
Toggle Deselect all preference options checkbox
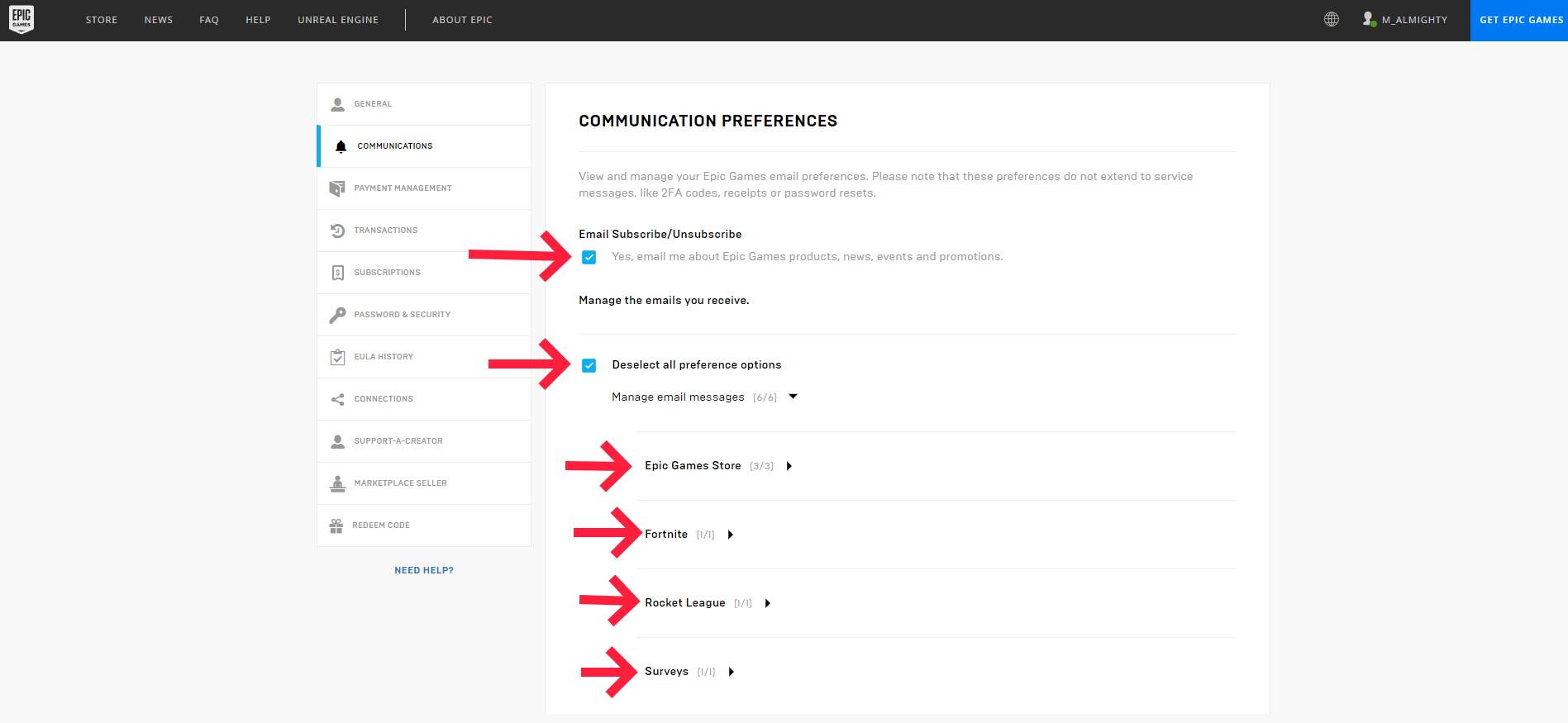[589, 365]
